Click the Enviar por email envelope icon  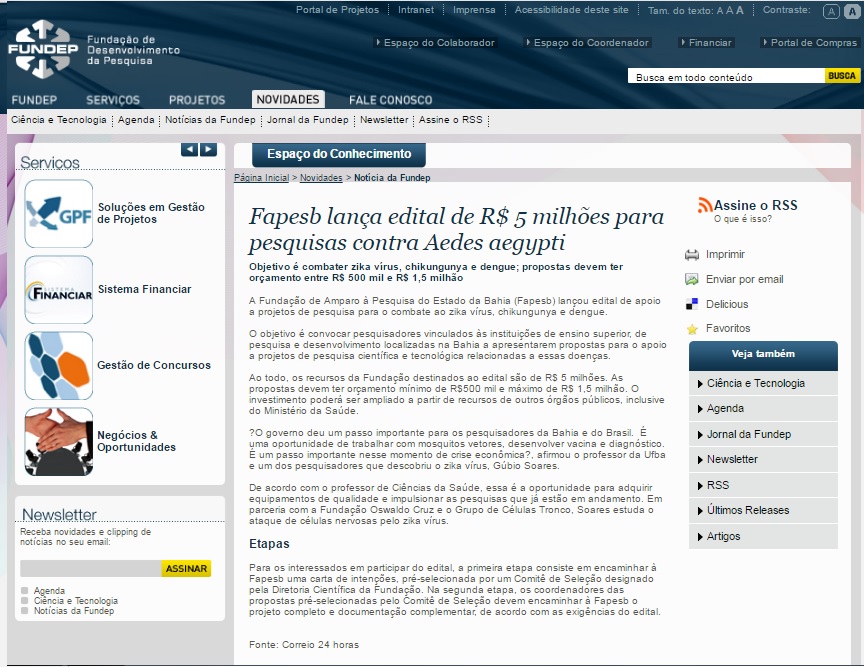point(691,280)
